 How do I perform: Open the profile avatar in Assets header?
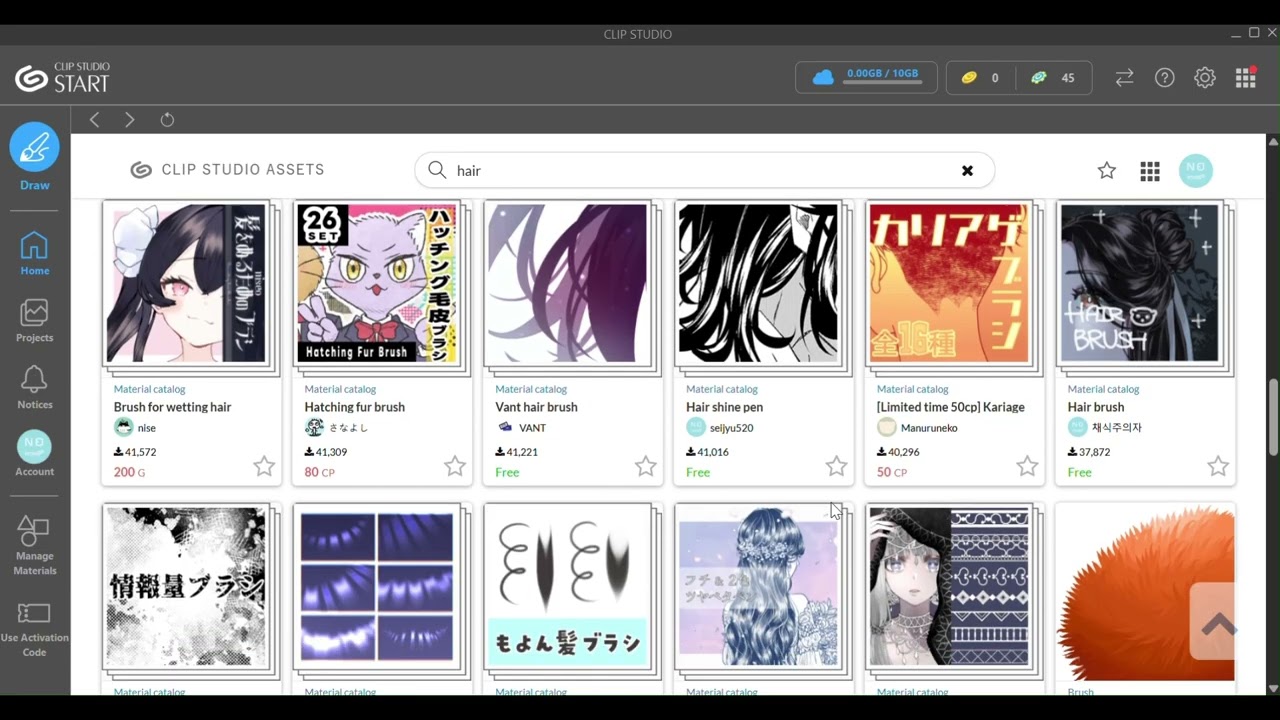coord(1196,171)
